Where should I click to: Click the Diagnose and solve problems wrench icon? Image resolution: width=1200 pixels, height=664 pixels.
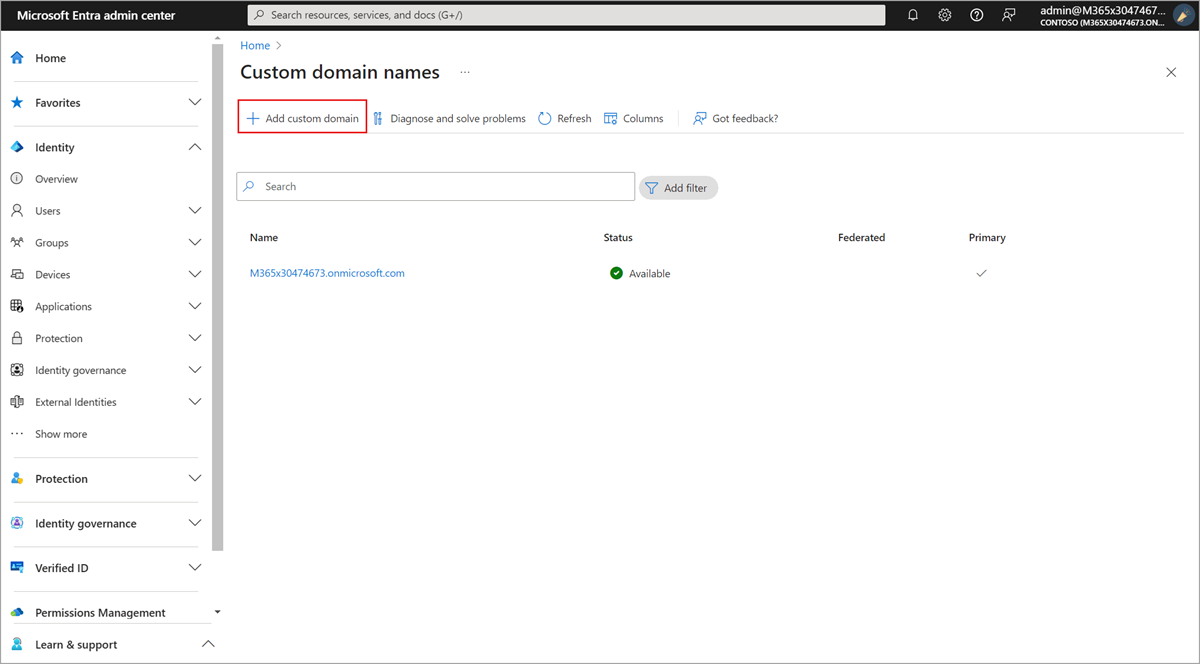pos(378,118)
